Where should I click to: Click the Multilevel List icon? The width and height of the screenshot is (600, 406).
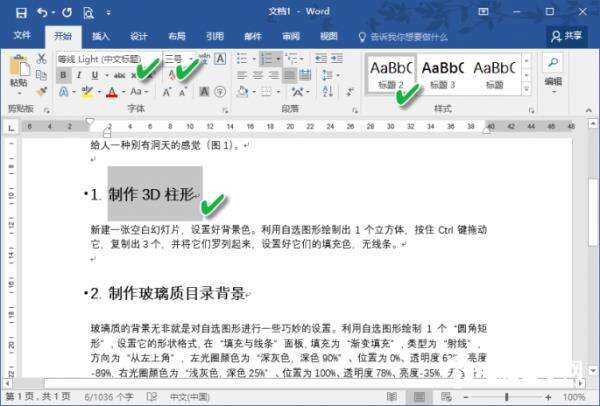(292, 59)
